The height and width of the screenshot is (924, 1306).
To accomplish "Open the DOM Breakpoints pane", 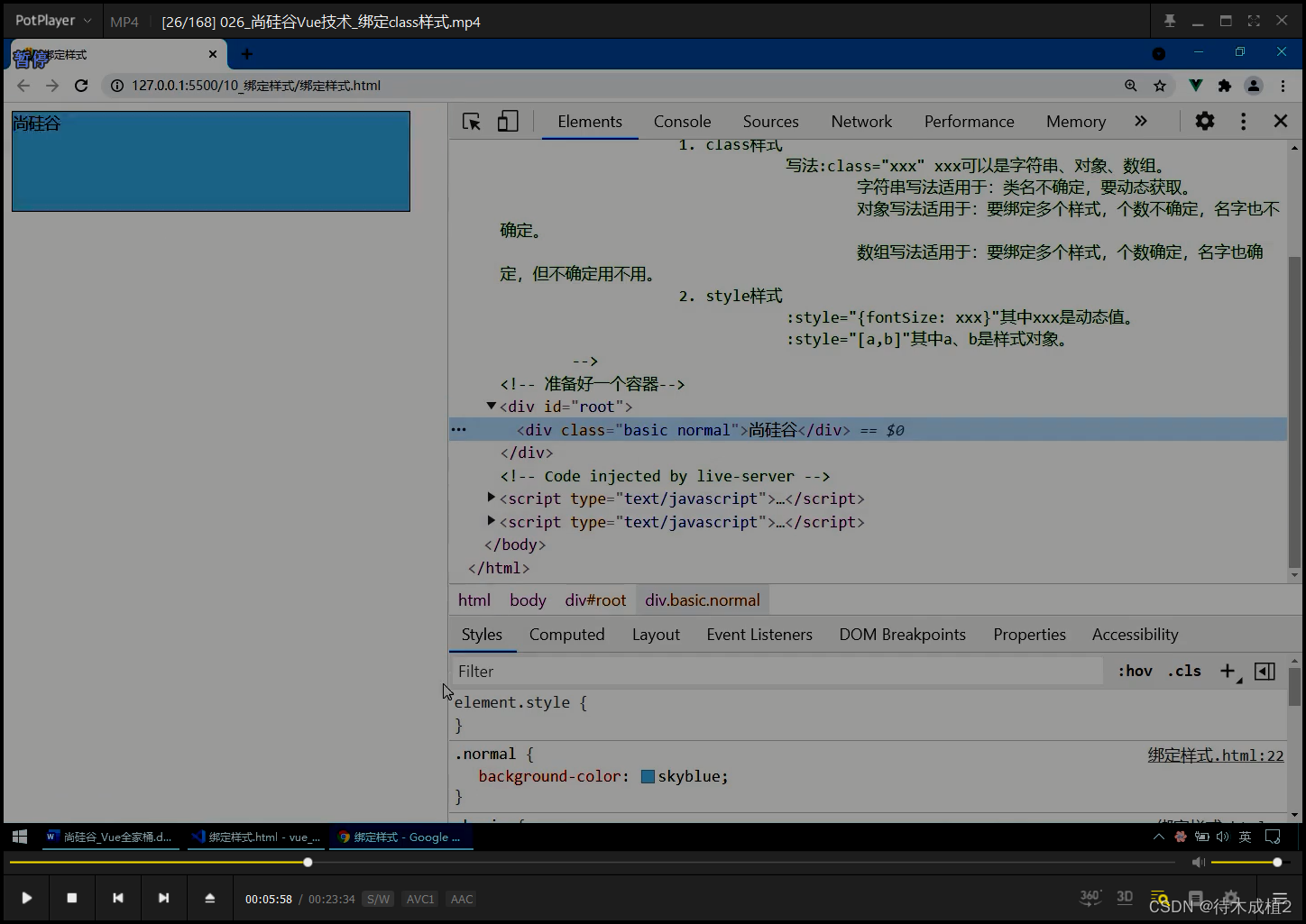I will (x=902, y=635).
